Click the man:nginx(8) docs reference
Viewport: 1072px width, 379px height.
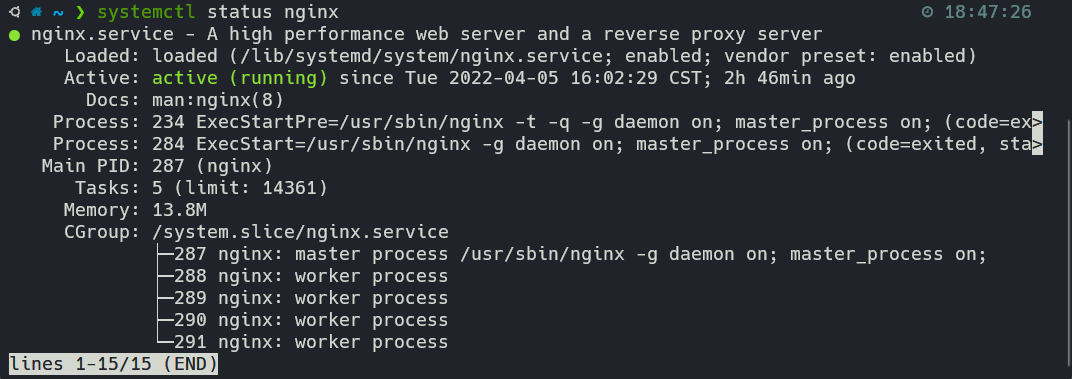pos(217,101)
